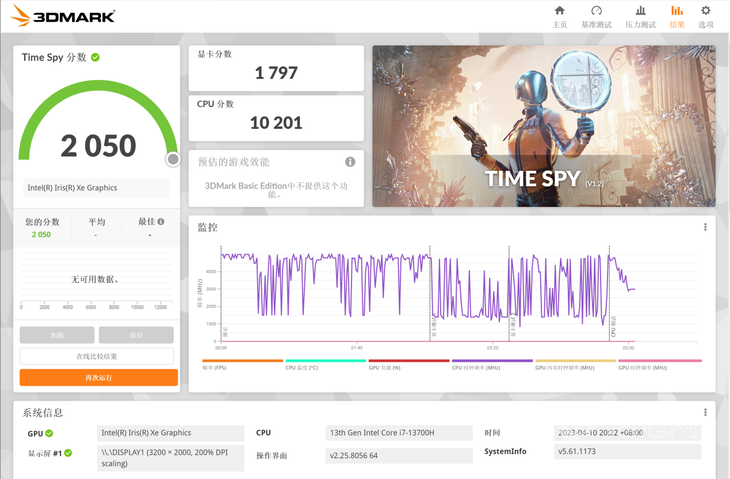Click the Time Spy banner image
The width and height of the screenshot is (730, 479).
[x=544, y=126]
